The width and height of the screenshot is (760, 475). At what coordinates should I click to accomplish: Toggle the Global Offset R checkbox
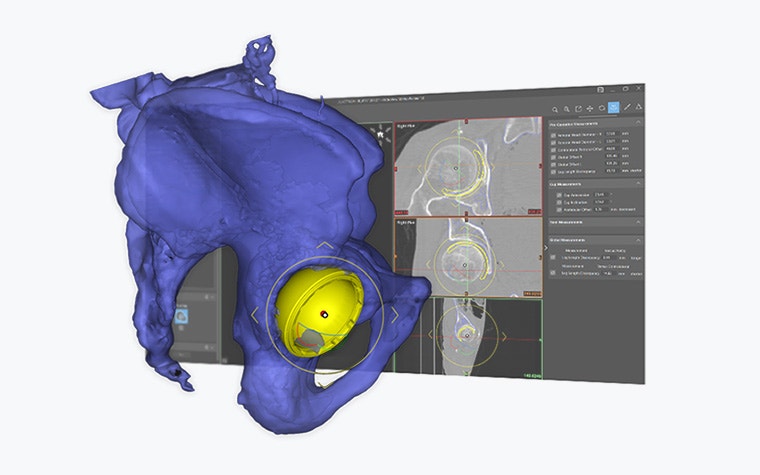click(x=553, y=158)
